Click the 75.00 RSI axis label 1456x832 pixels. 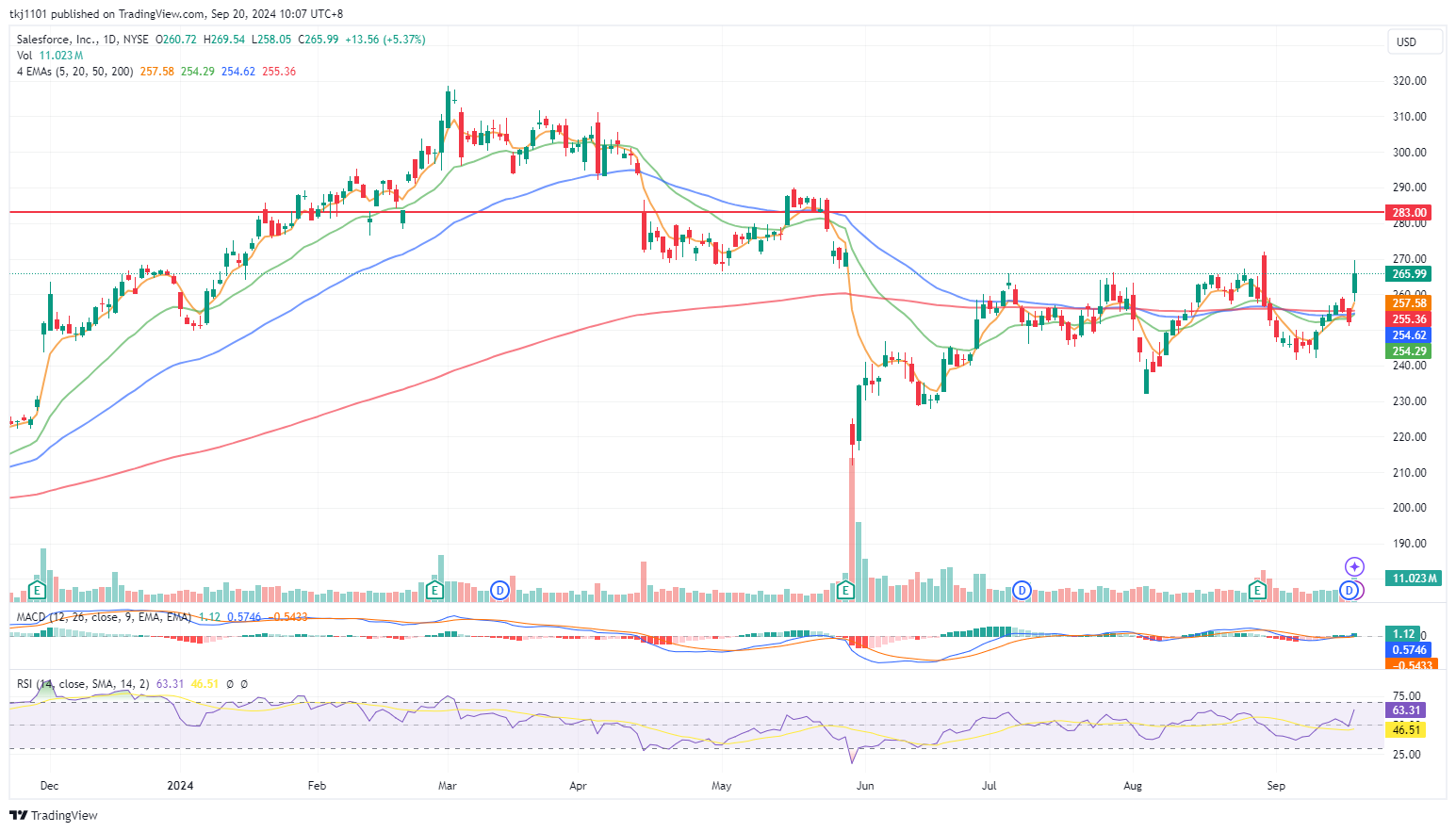[1406, 696]
